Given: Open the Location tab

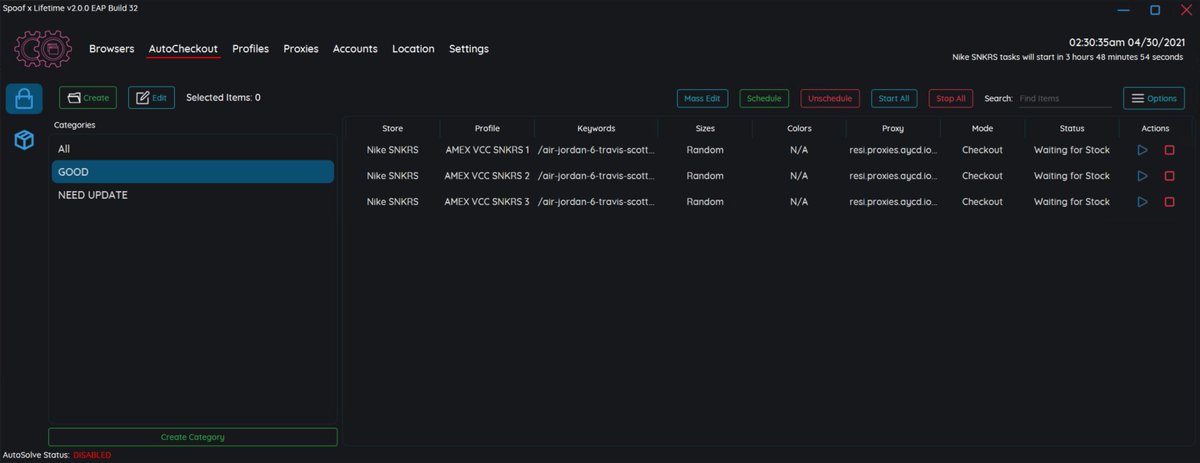Looking at the screenshot, I should [413, 49].
